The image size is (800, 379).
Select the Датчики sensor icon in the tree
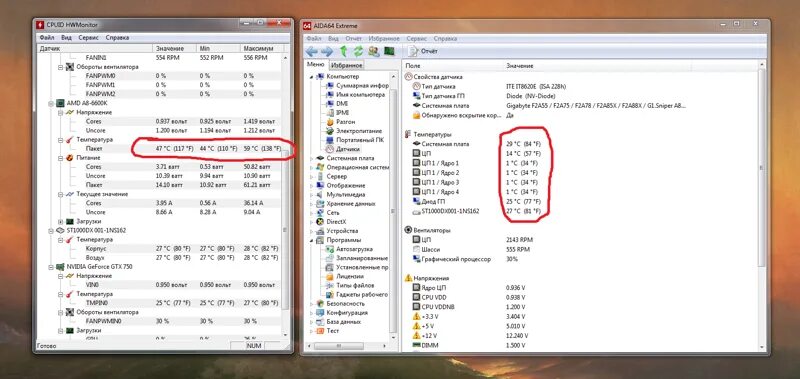(x=329, y=149)
